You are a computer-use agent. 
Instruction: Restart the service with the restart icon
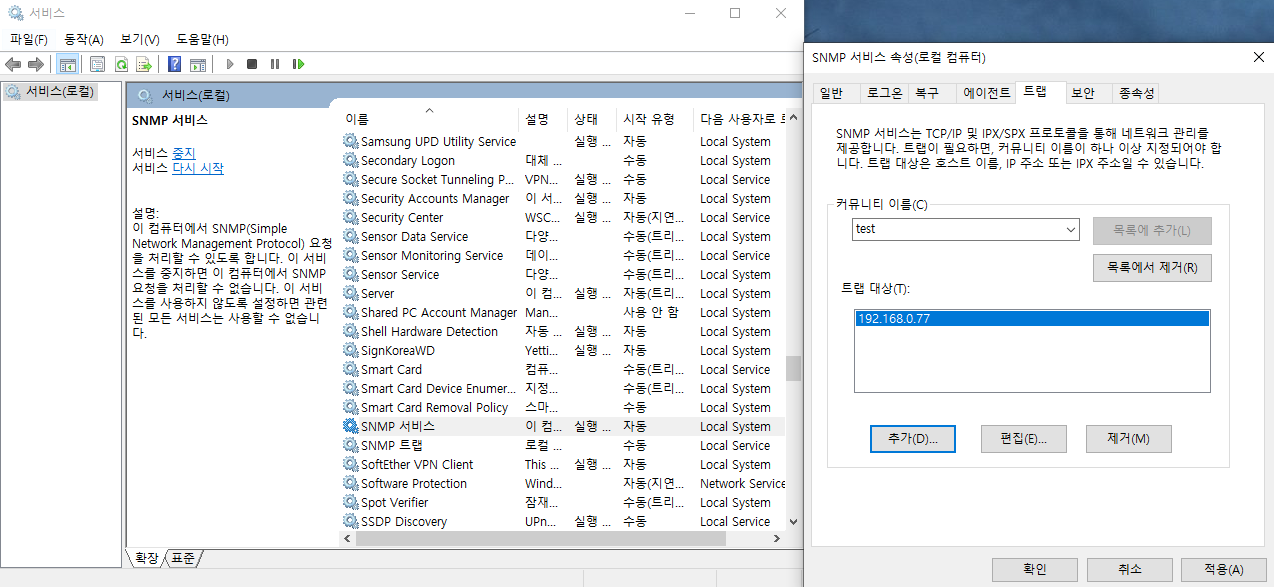click(298, 64)
